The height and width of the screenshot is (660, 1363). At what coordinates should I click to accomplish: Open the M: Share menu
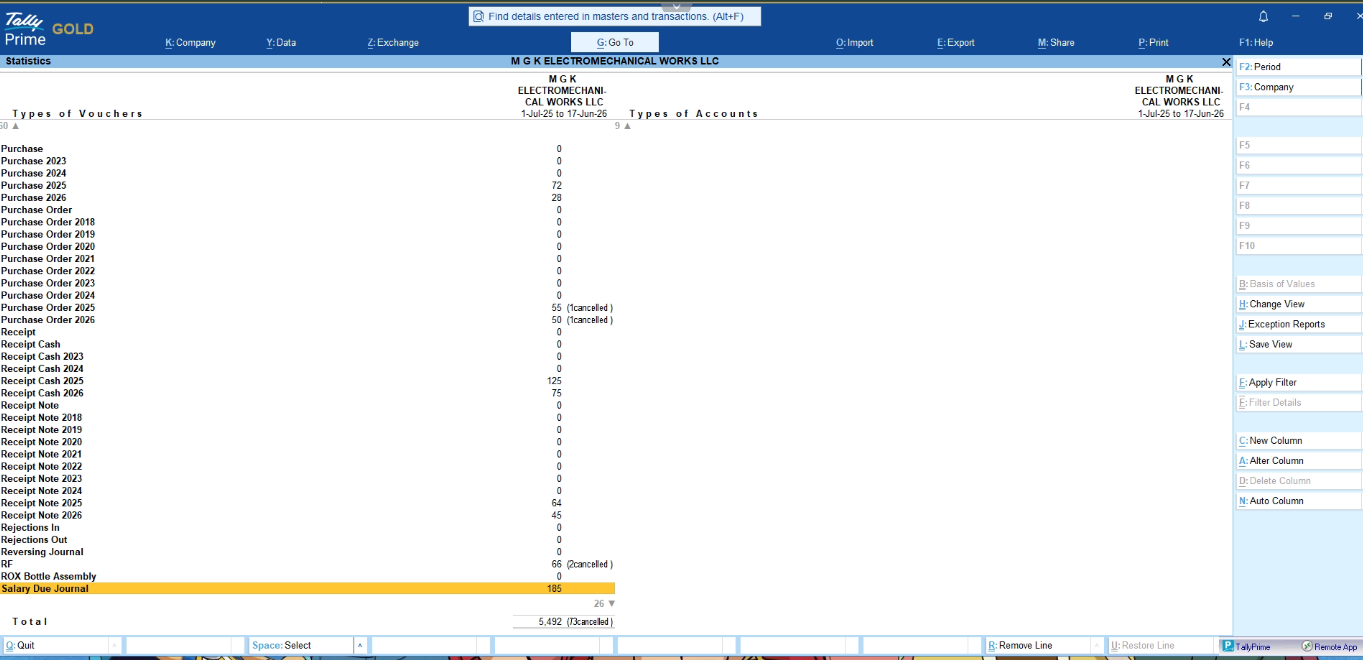click(1056, 43)
